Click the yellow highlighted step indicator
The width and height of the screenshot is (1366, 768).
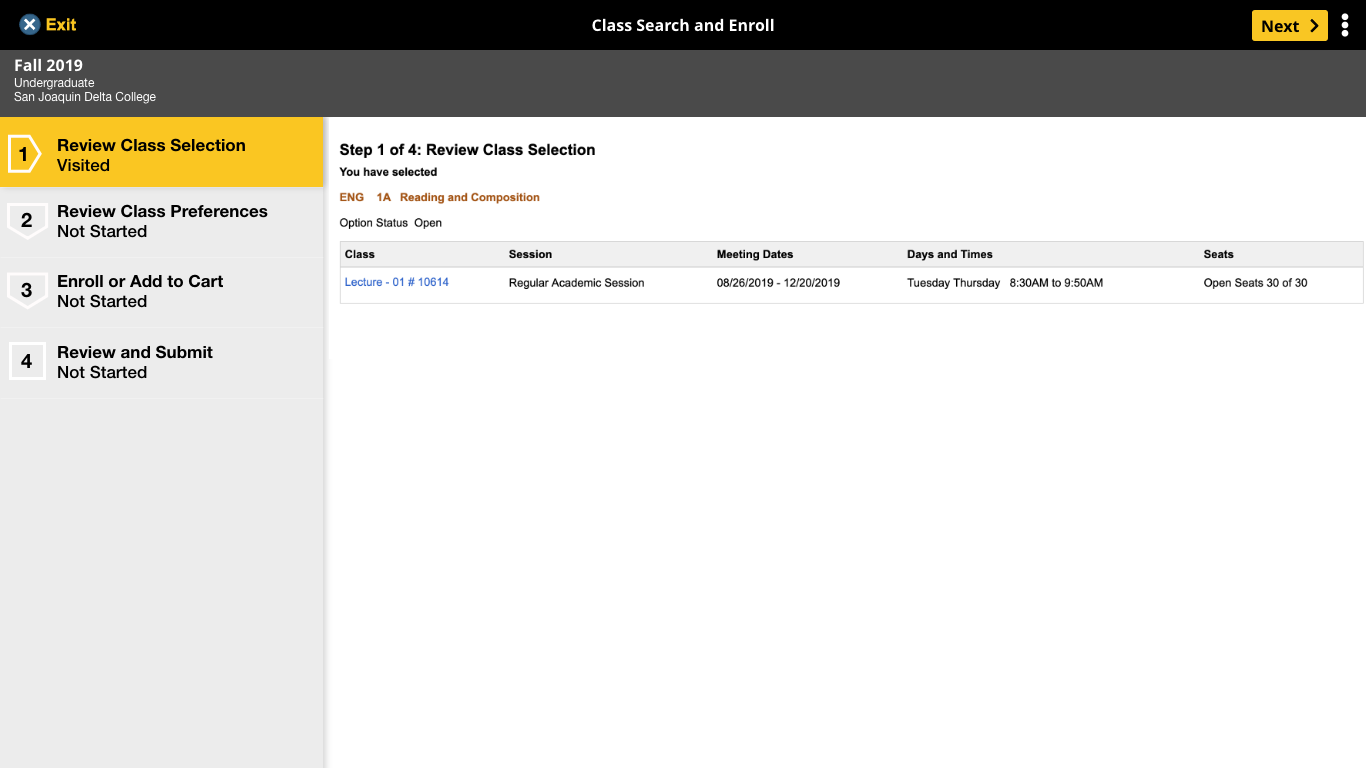[162, 153]
